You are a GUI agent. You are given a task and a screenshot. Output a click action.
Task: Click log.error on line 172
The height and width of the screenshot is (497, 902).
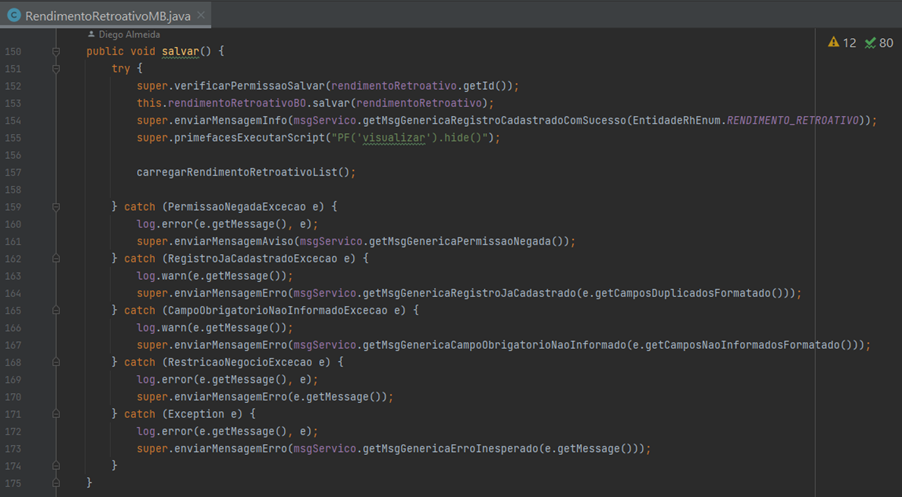click(165, 431)
